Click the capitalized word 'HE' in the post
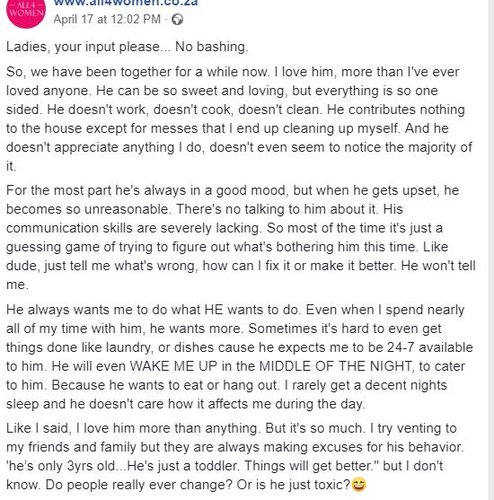The image size is (494, 500). (213, 310)
